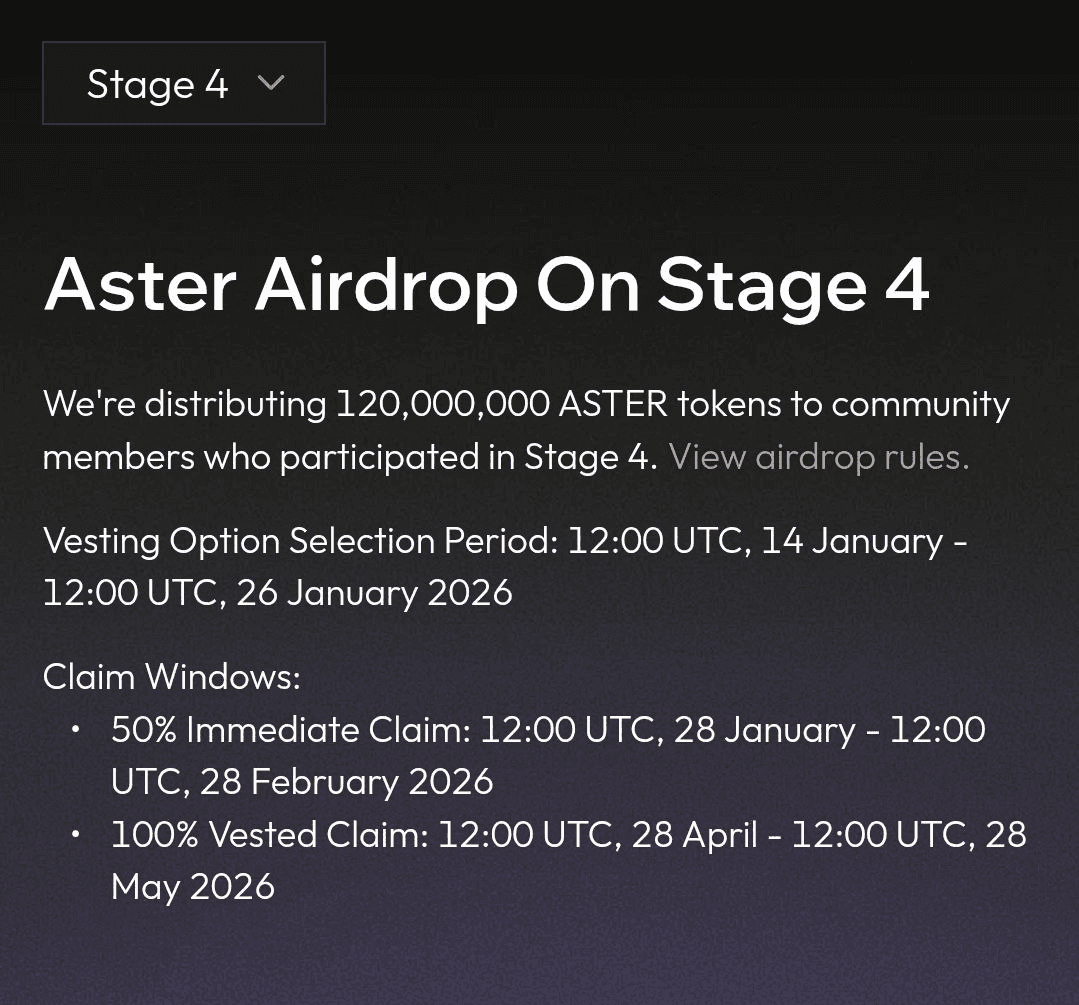This screenshot has width=1079, height=1005.
Task: Click the 120,000,000 token amount
Action: tap(442, 404)
